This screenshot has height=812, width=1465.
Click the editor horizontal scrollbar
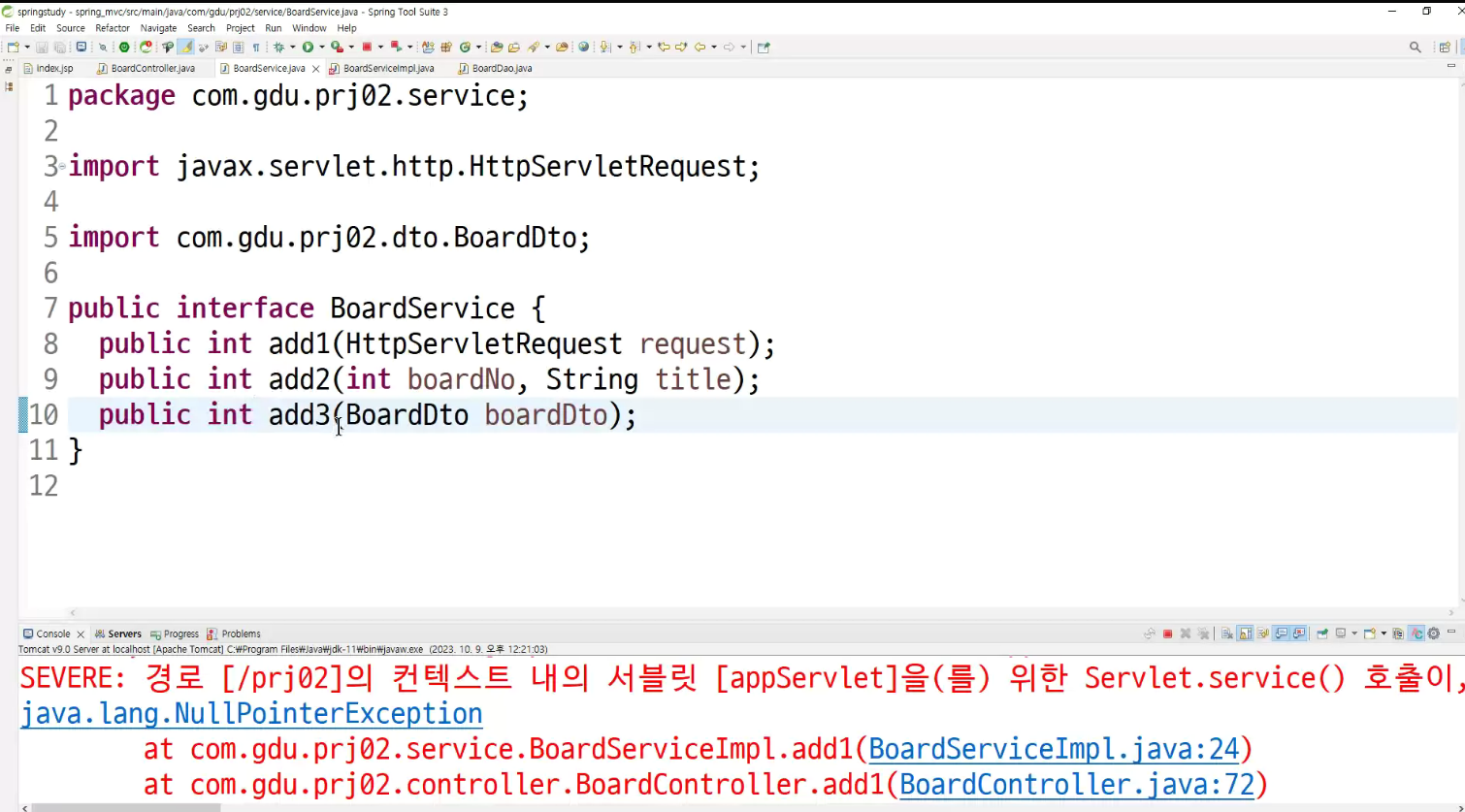pyautogui.click(x=762, y=613)
